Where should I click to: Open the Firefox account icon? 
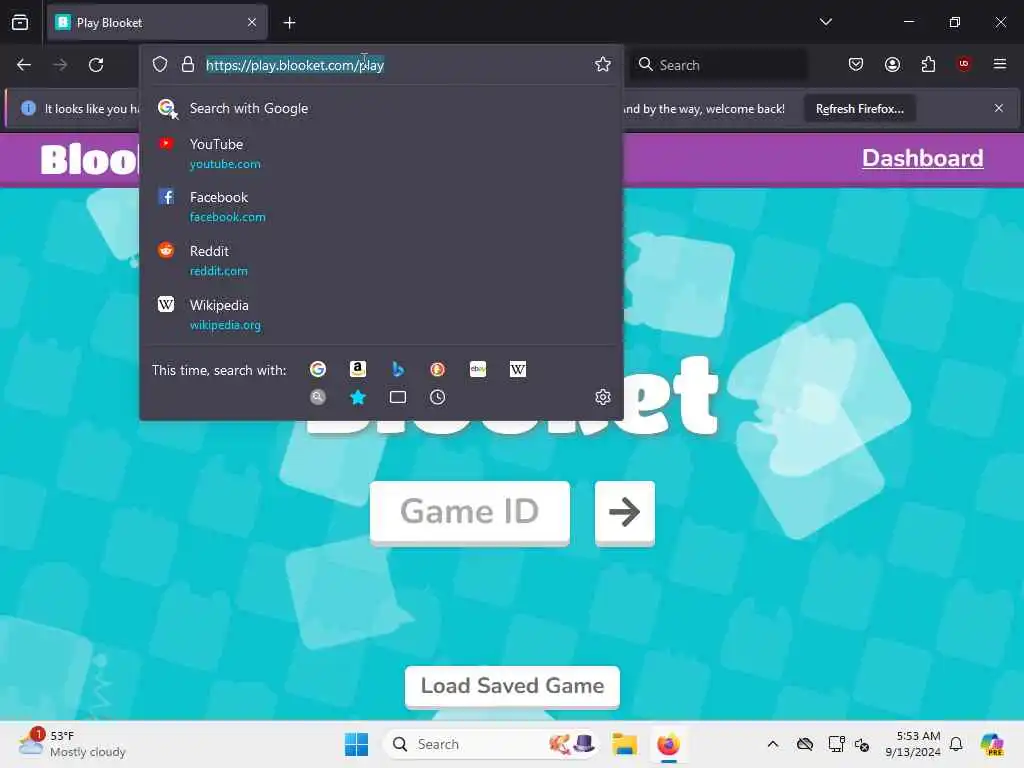(x=892, y=64)
